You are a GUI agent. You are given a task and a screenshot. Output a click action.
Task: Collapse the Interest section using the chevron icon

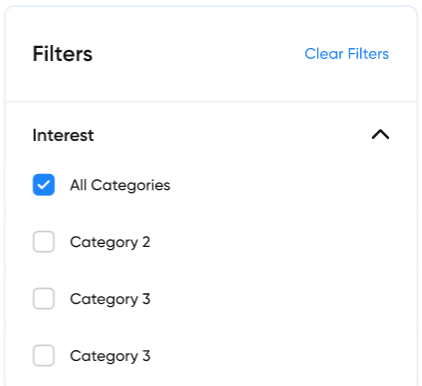coord(380,135)
